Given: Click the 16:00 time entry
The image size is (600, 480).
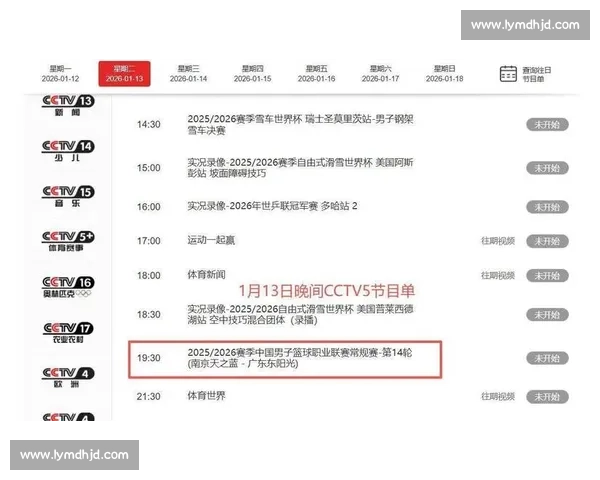Looking at the screenshot, I should click(149, 207).
